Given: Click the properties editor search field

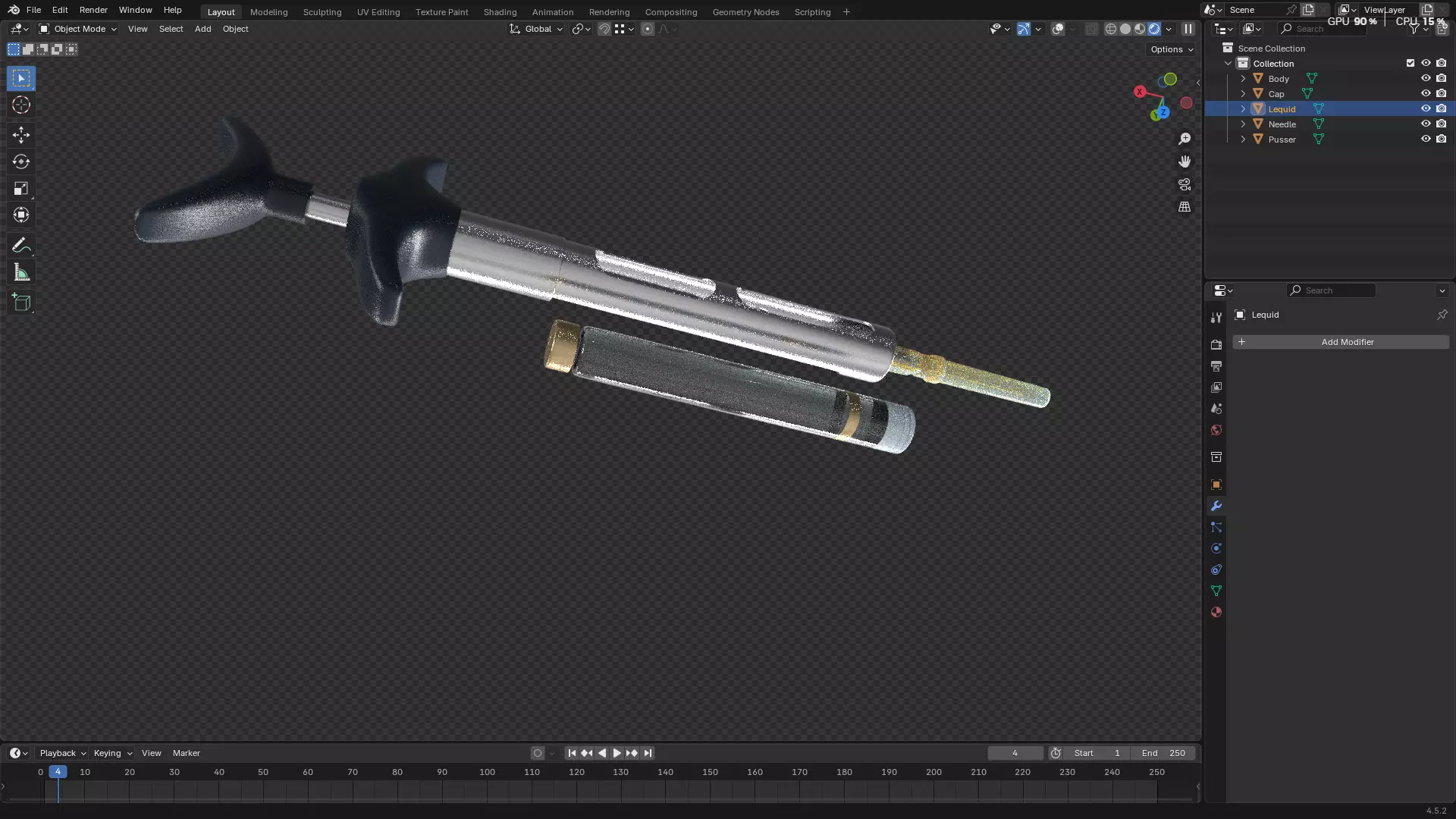Looking at the screenshot, I should 1331,290.
